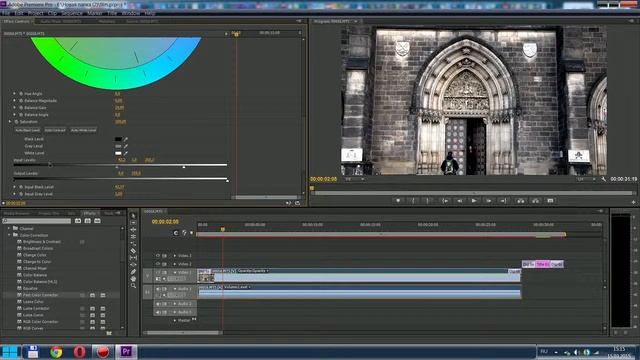Expand the Channel effects folder
The image size is (640, 360).
[x=9, y=228]
